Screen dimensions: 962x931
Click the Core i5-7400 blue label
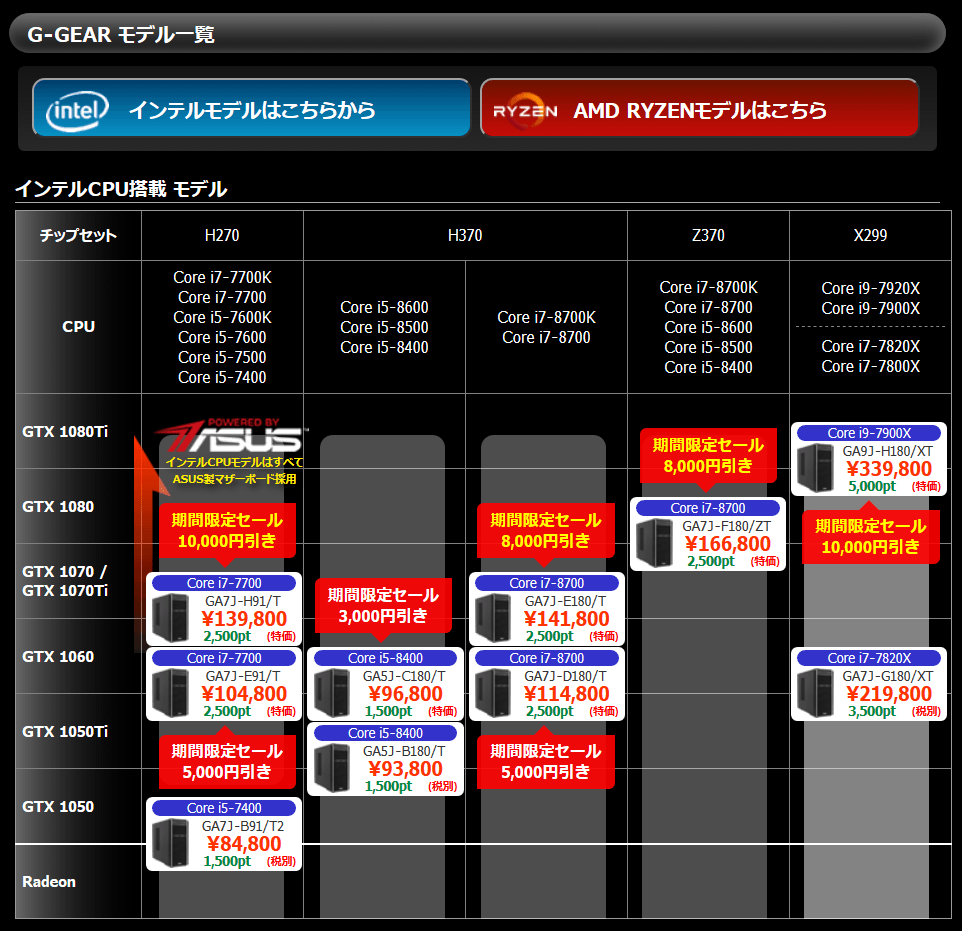(224, 808)
